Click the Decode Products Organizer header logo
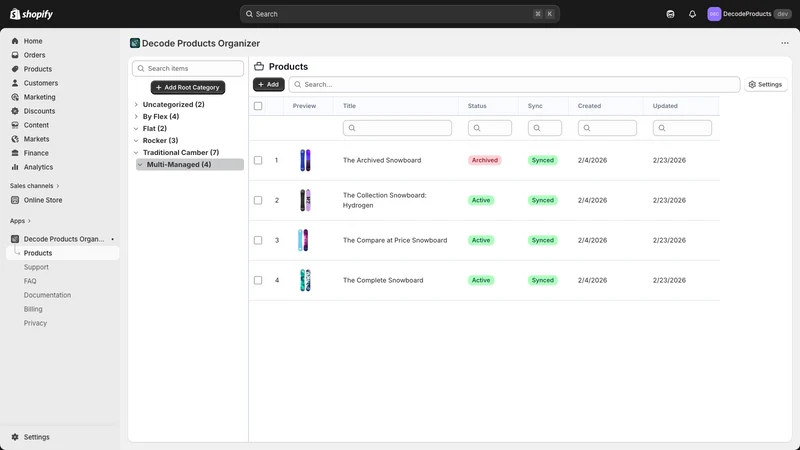Screen dimensions: 800x450 [135, 43]
